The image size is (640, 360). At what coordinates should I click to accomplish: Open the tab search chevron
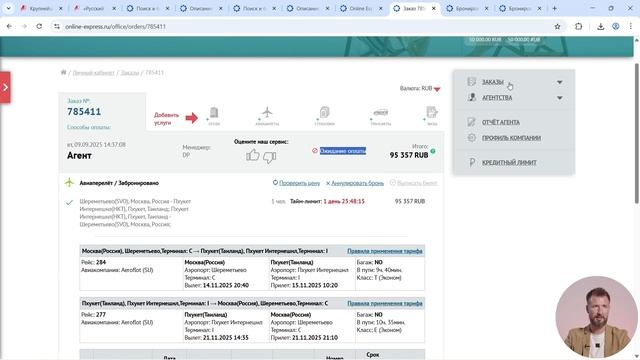pos(8,8)
